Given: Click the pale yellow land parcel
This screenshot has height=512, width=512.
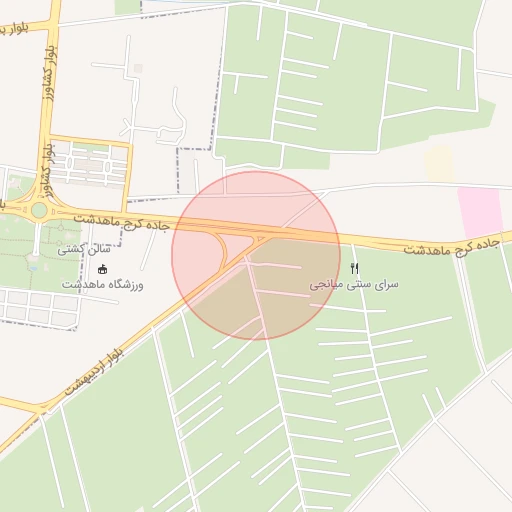Looking at the screenshot, I should 439,164.
